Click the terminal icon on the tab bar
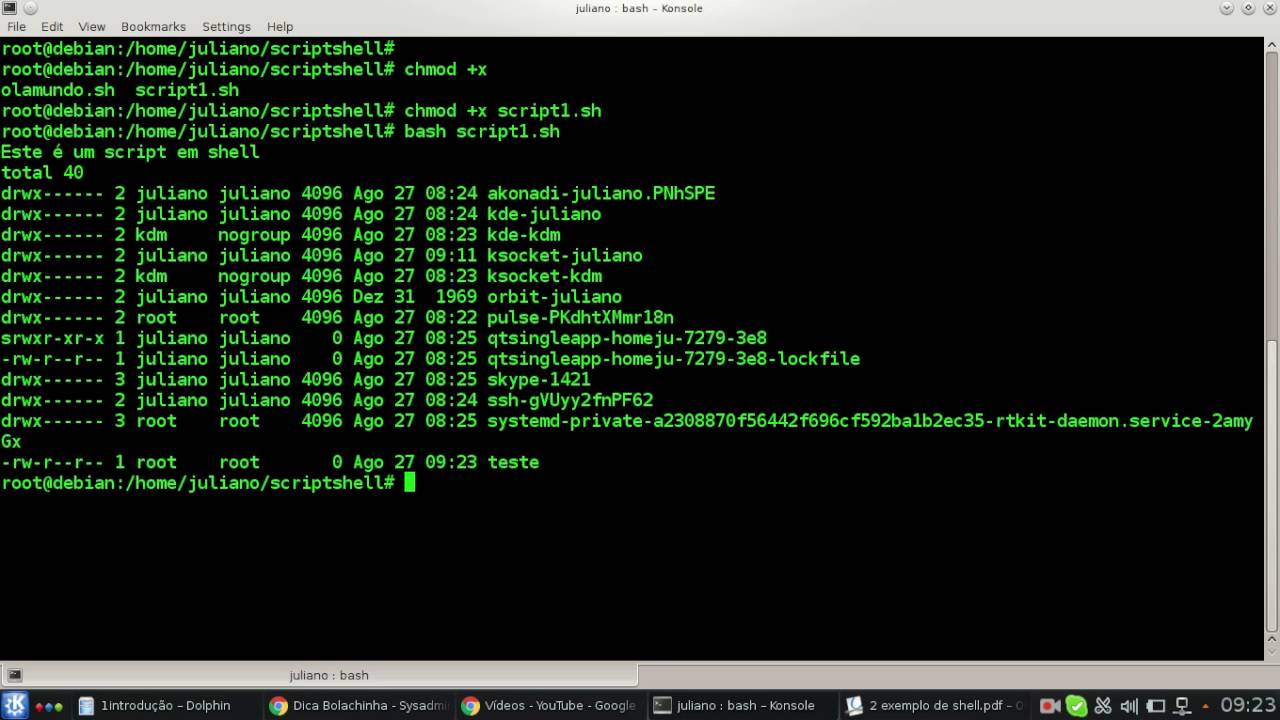Image resolution: width=1280 pixels, height=720 pixels. (x=15, y=675)
